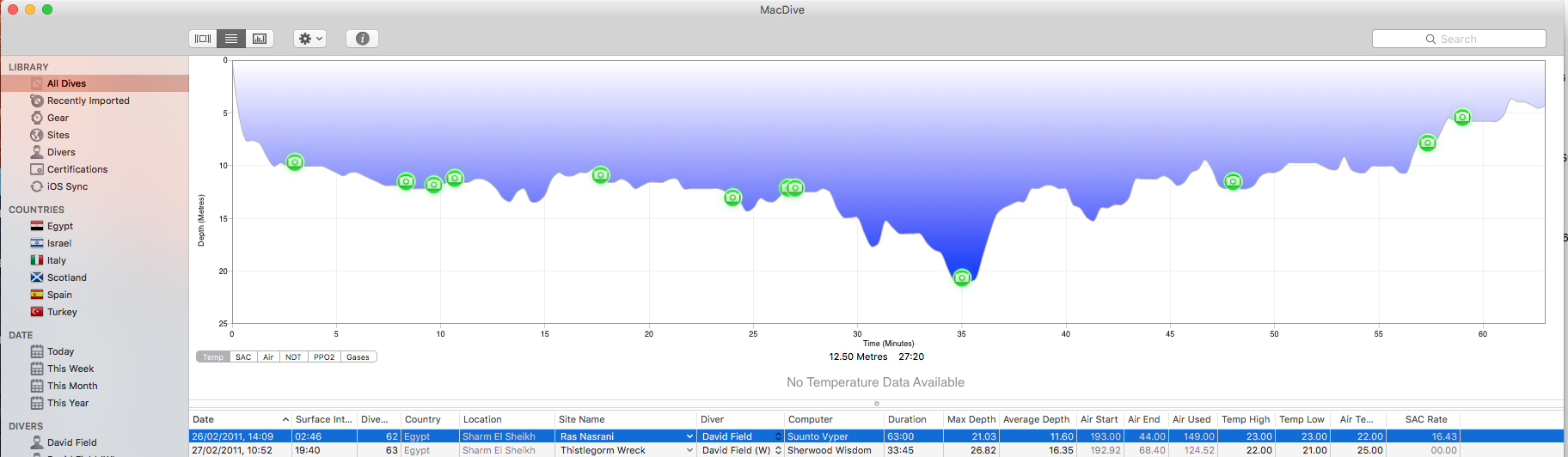Open the statistics chart view

pos(260,39)
